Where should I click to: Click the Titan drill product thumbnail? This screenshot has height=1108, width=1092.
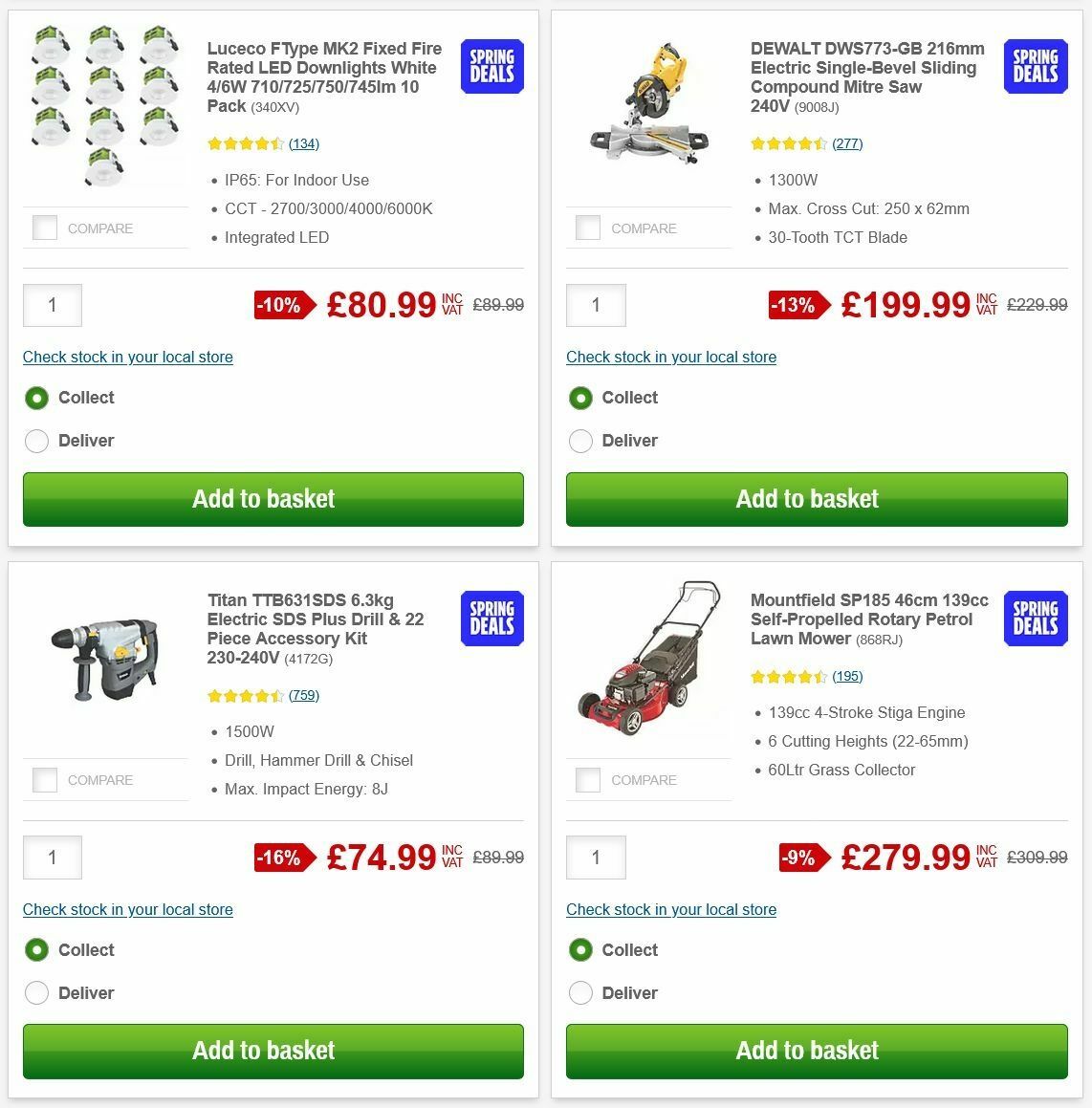point(105,658)
